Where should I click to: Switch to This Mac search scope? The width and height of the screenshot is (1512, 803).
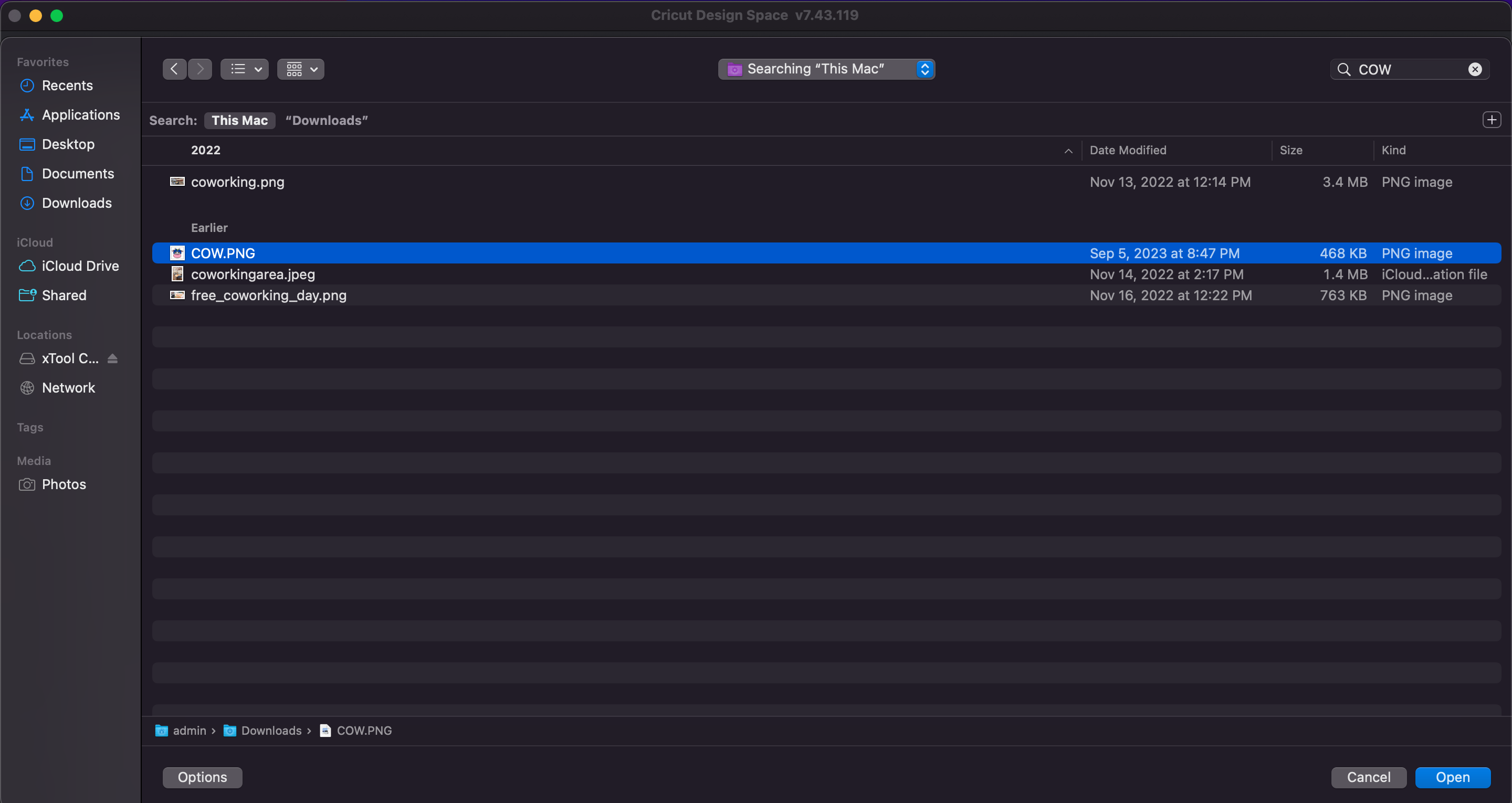[x=240, y=120]
